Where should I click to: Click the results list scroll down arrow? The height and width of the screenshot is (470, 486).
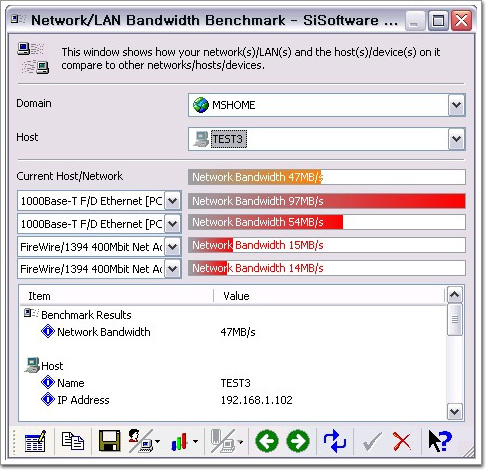(x=455, y=412)
